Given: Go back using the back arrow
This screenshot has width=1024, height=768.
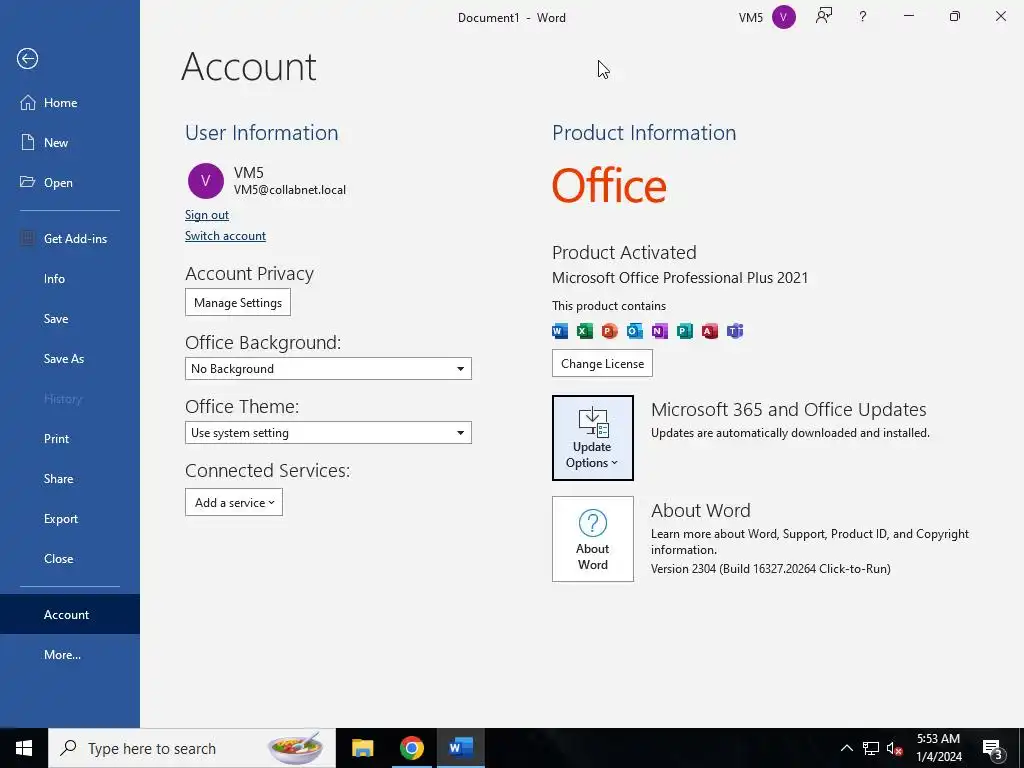Looking at the screenshot, I should click(27, 59).
